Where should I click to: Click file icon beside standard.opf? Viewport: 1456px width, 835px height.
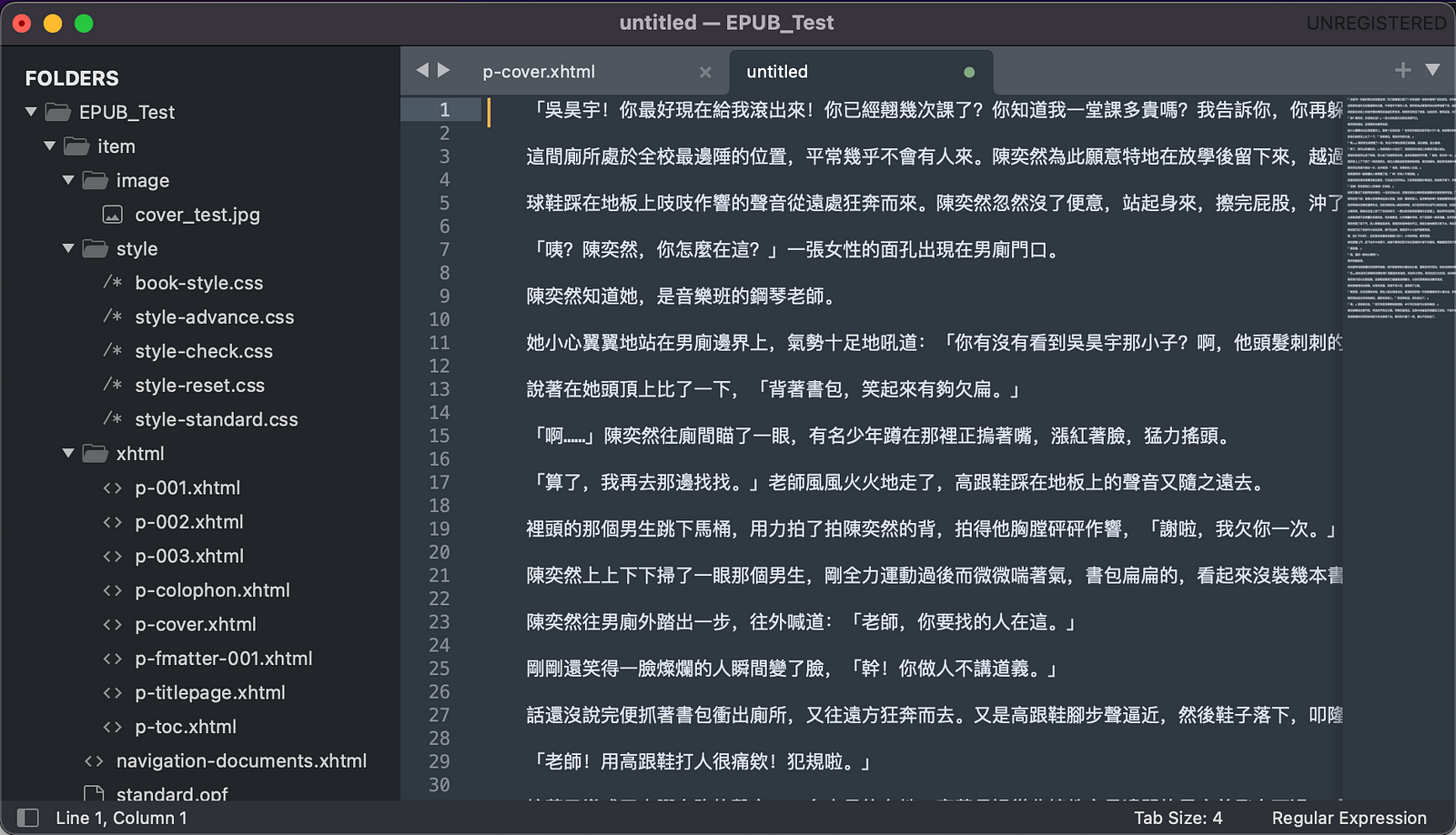(x=94, y=793)
